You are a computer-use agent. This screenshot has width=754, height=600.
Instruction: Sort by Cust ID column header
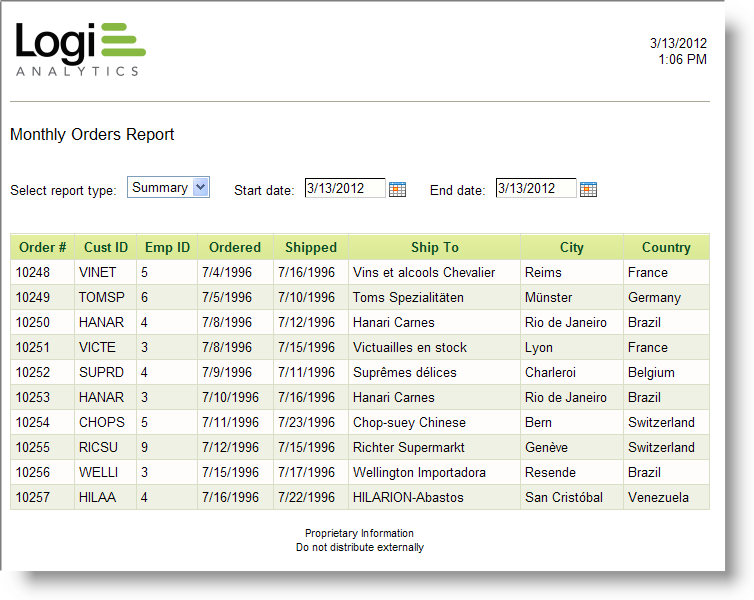(x=106, y=247)
